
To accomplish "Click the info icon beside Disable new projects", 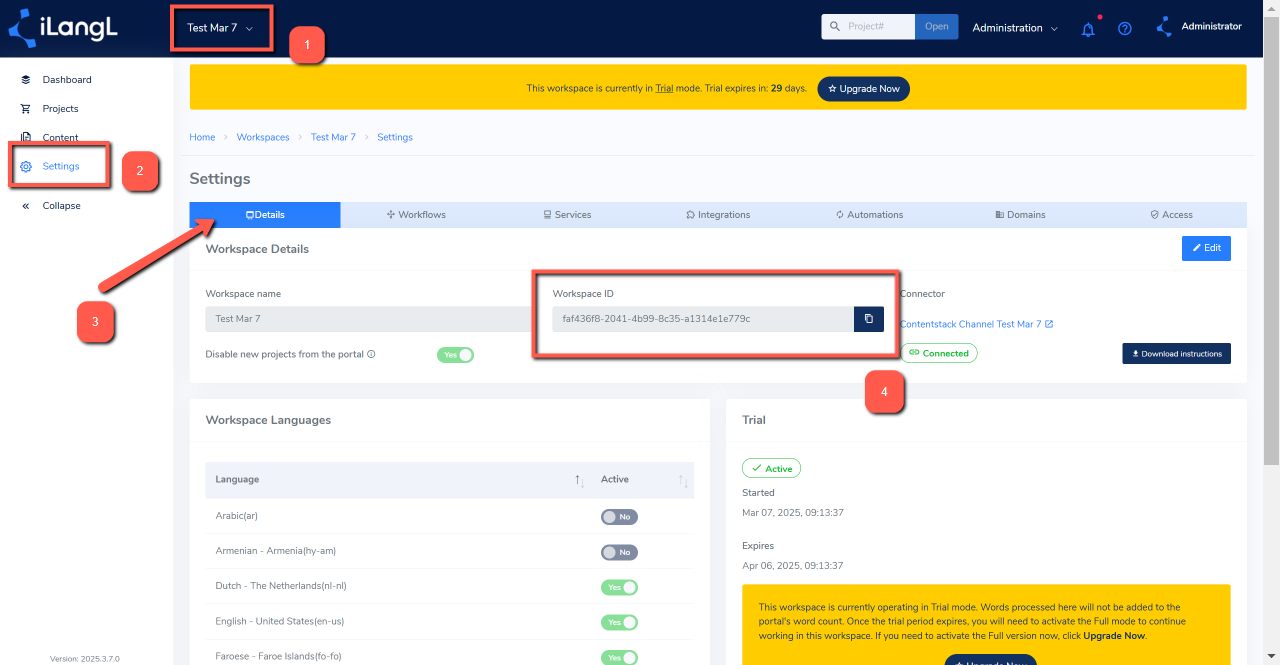I will (x=371, y=354).
